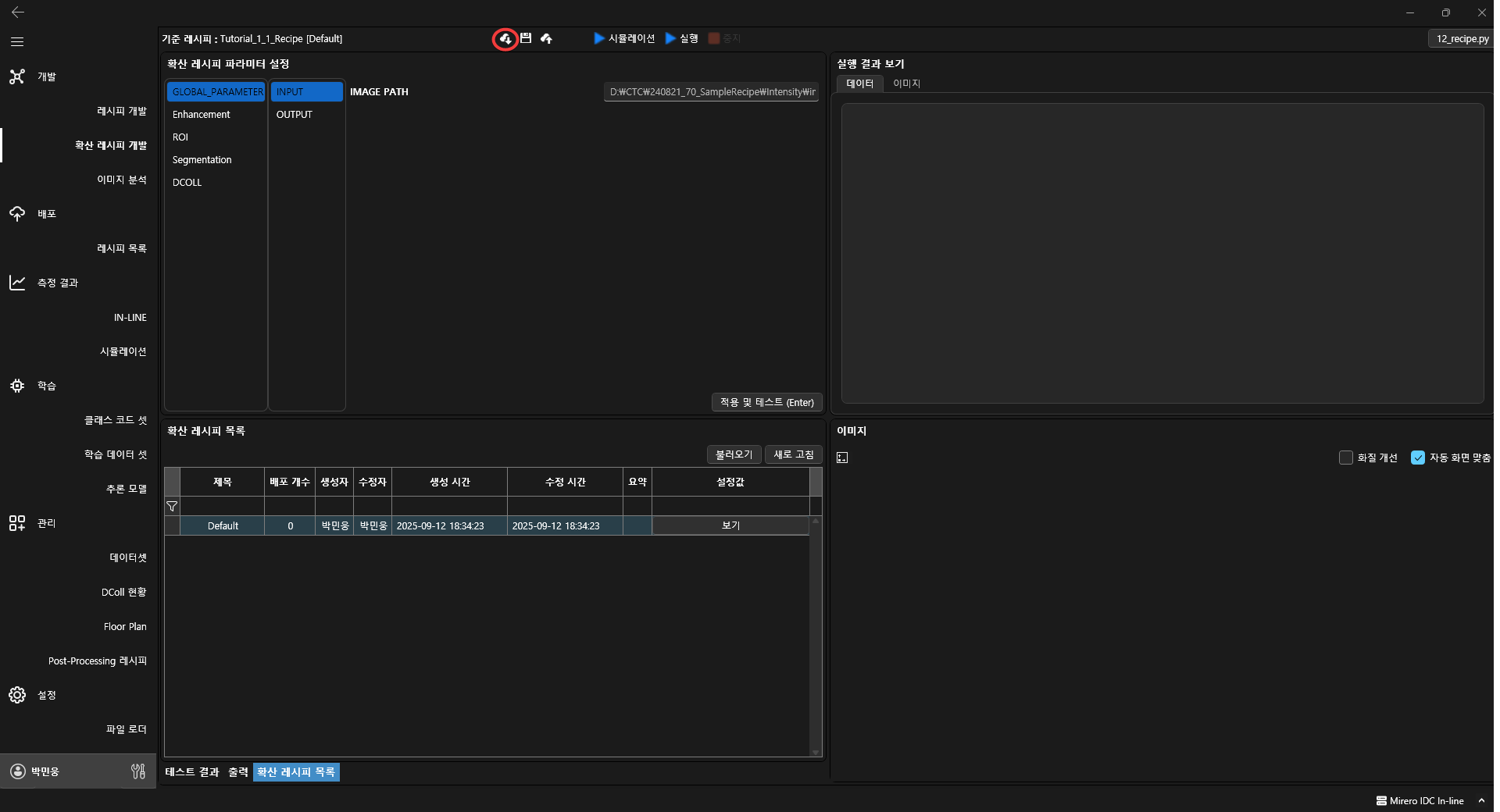Image resolution: width=1500 pixels, height=812 pixels.
Task: Select OUTPUT under GLOBAL_PARAMETER
Action: [x=295, y=115]
